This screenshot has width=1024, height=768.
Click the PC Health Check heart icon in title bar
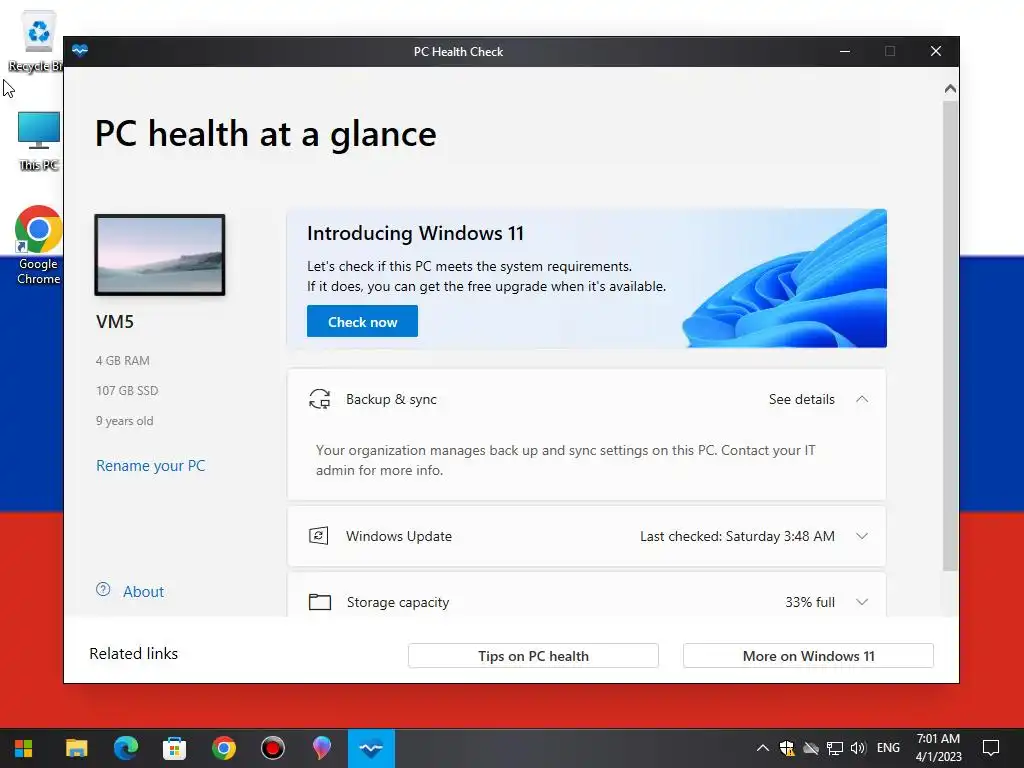click(80, 51)
